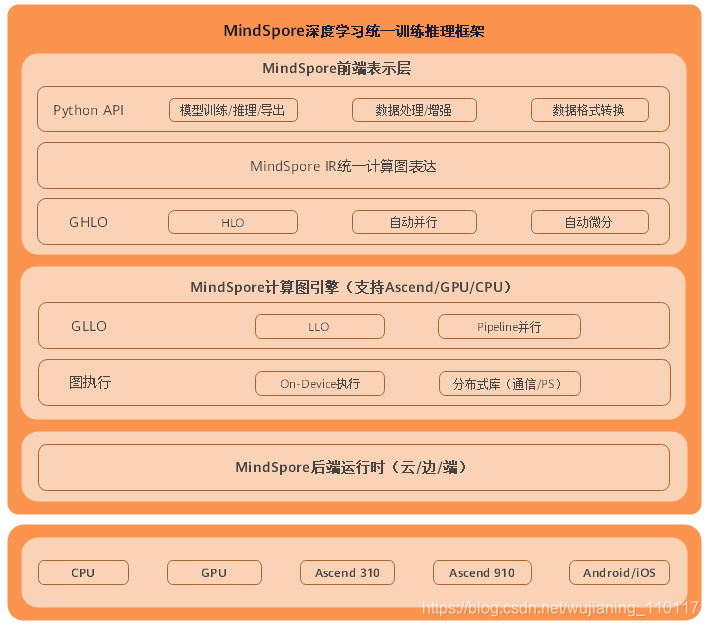Click the Pipeline并行 box
This screenshot has width=709, height=627.
coord(509,326)
